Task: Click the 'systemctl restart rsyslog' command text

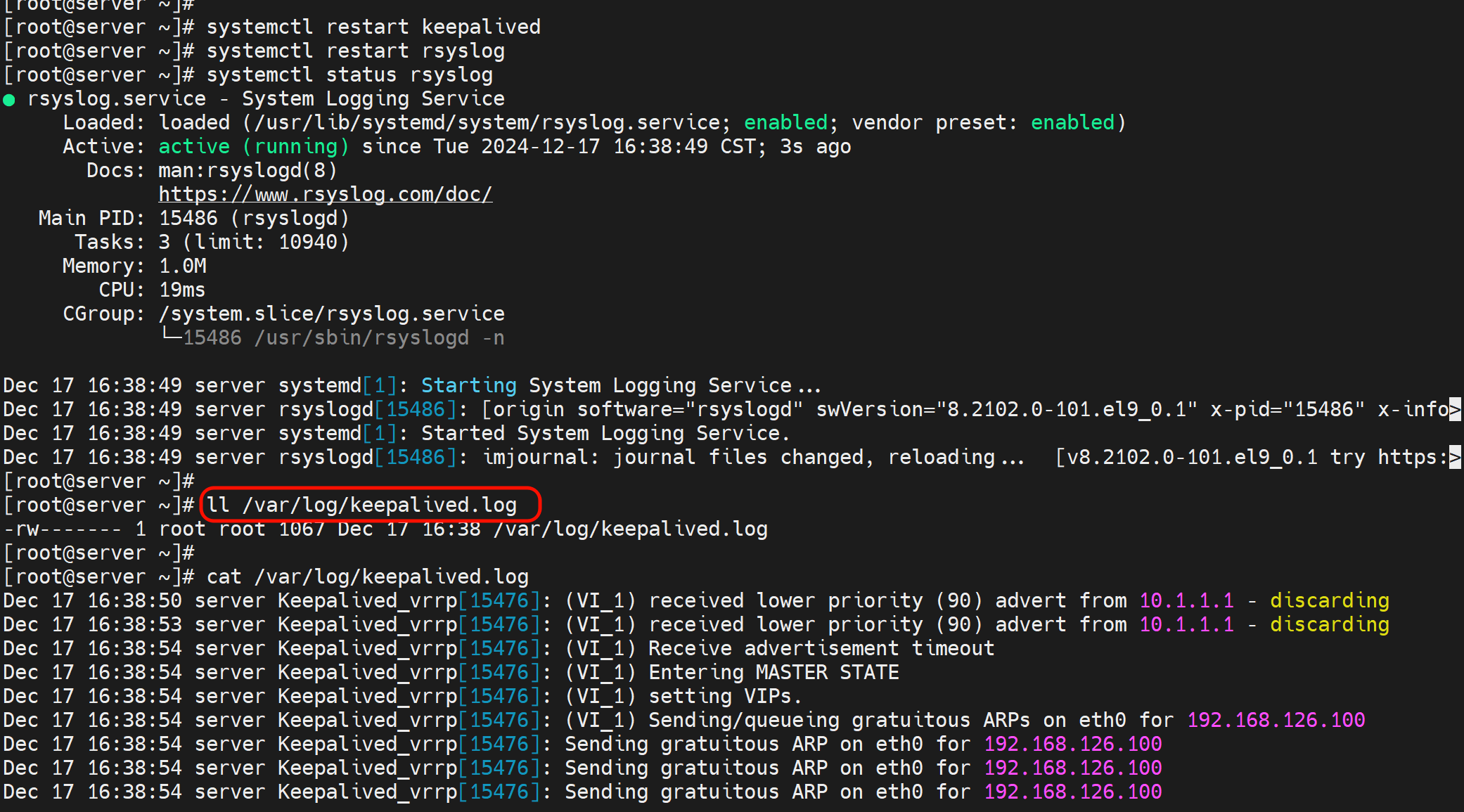Action: 356,51
